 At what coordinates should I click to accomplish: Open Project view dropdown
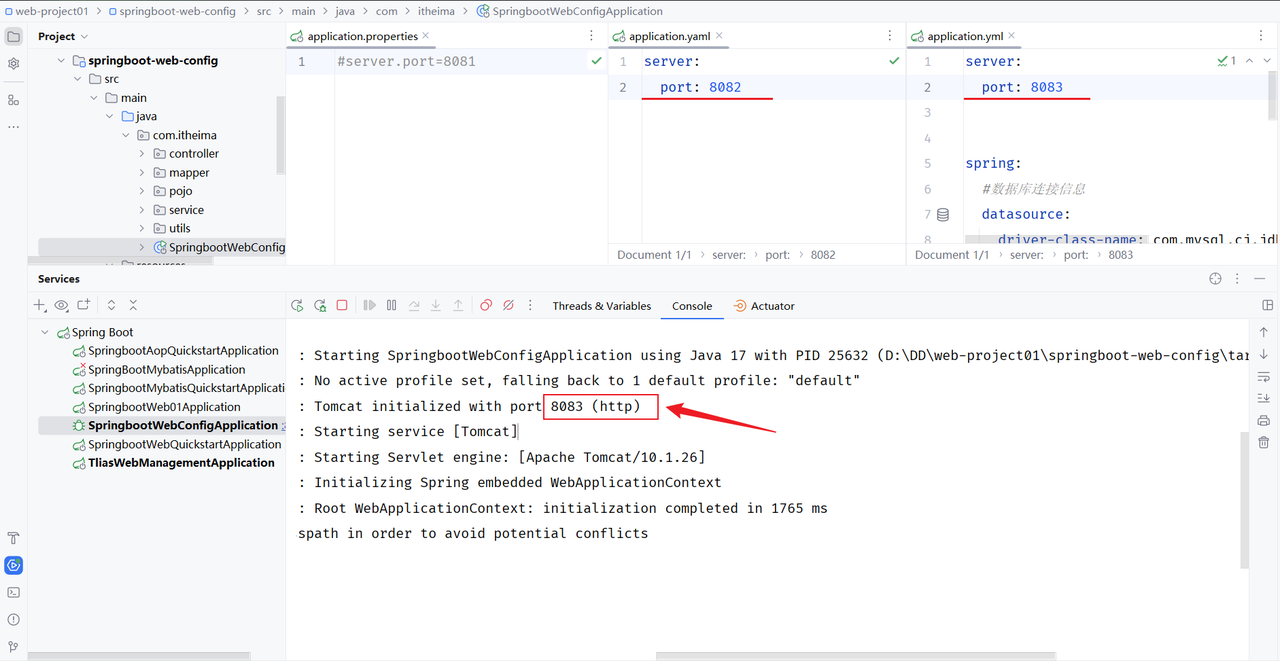click(63, 36)
